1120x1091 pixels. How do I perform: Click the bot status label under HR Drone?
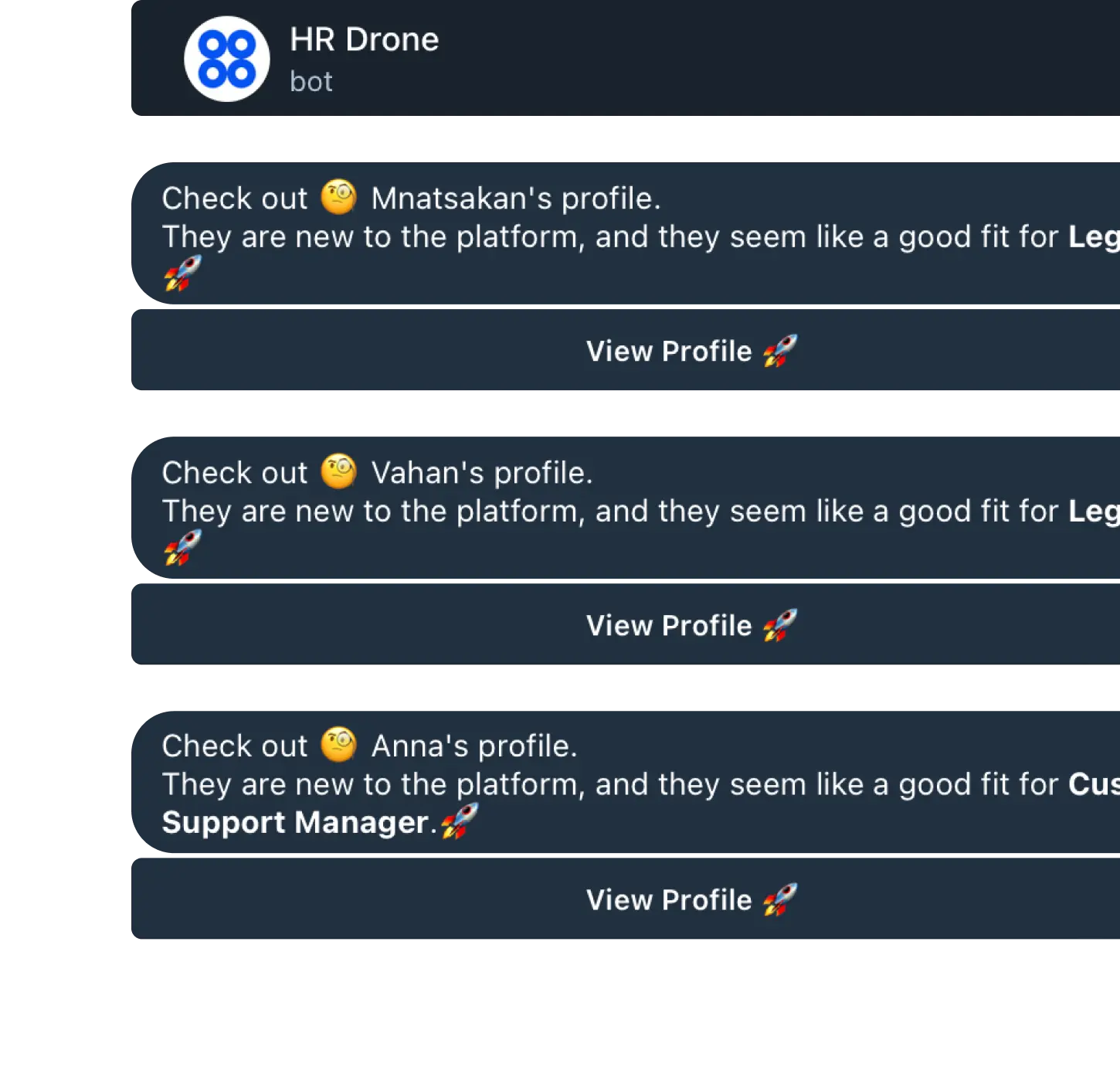point(311,82)
